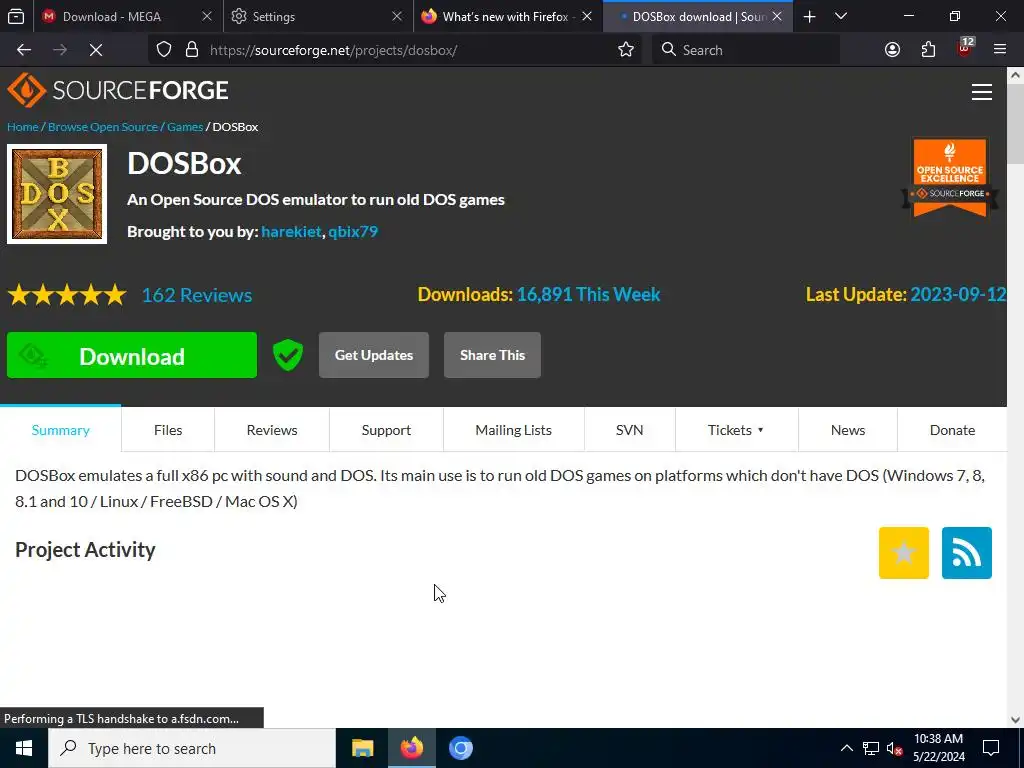Select the Support tab
The height and width of the screenshot is (768, 1024).
[386, 430]
